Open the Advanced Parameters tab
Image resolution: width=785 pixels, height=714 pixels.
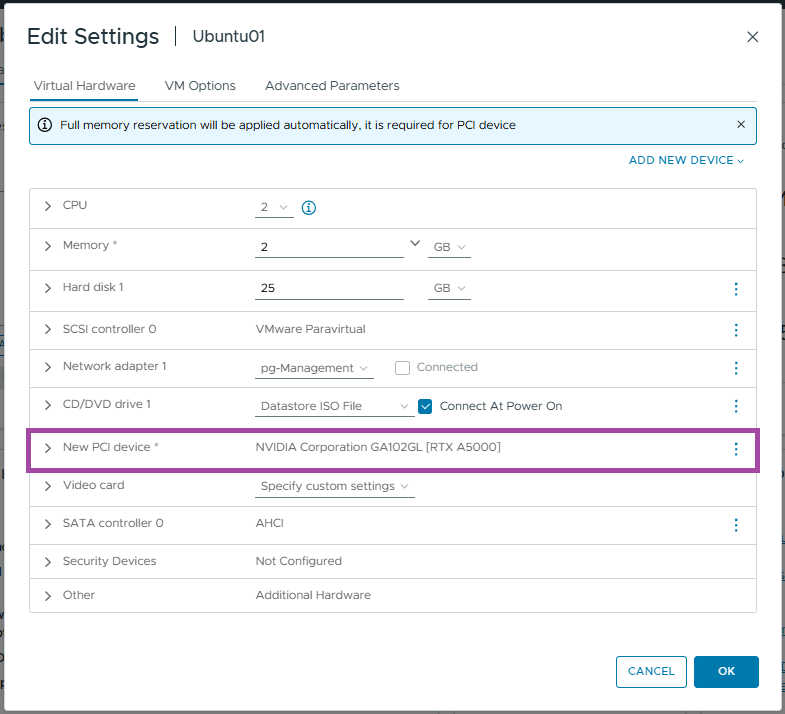[x=332, y=86]
